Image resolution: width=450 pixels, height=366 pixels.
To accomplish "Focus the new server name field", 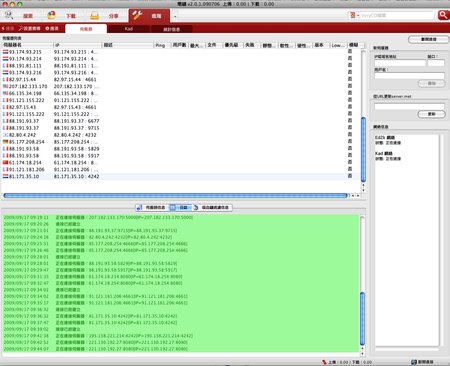I will click(x=409, y=76).
